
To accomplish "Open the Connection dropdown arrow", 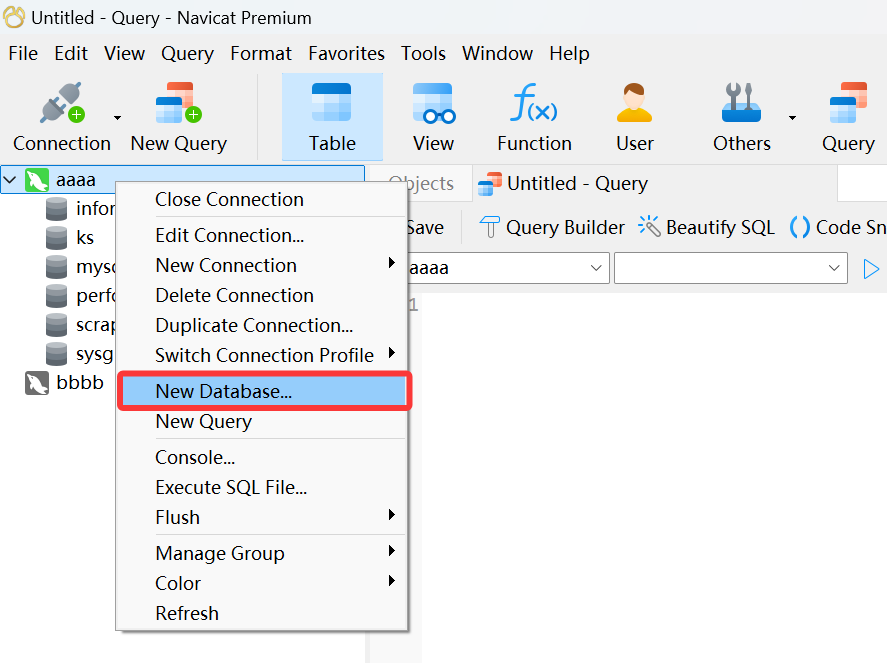I will point(117,118).
